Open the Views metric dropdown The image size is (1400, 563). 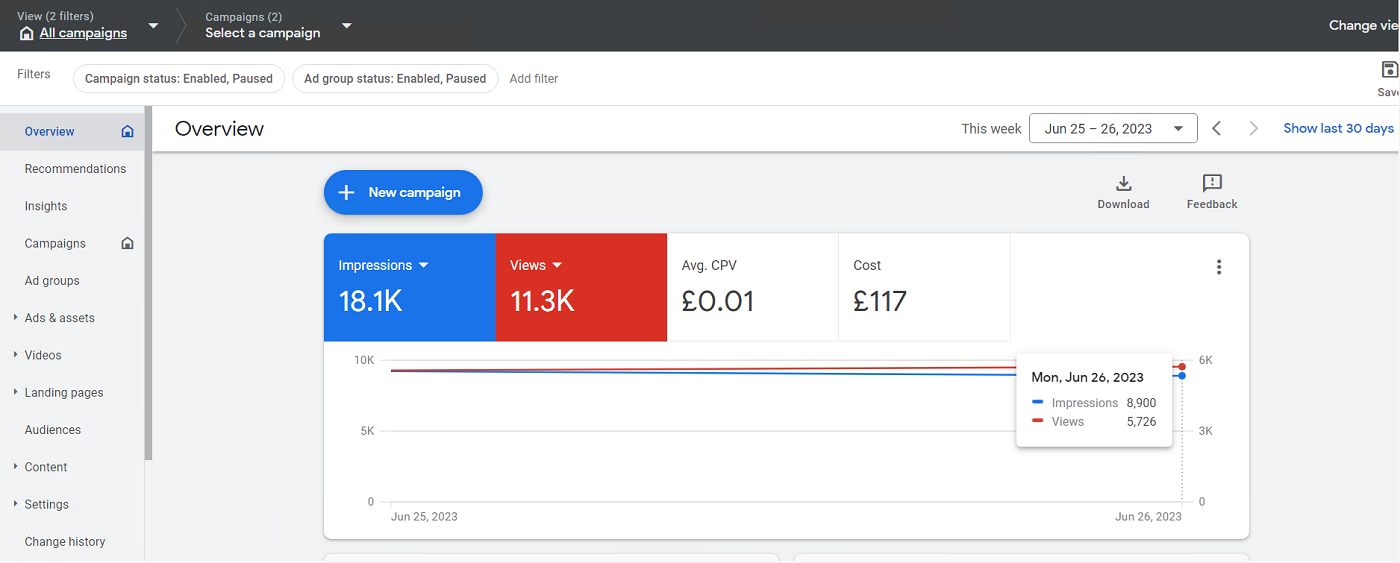(557, 265)
